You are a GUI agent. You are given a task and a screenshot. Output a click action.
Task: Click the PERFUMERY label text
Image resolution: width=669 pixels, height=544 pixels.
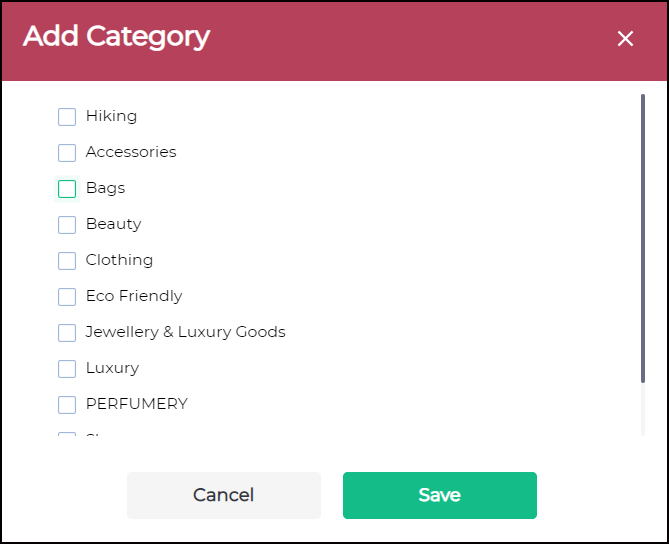(137, 404)
